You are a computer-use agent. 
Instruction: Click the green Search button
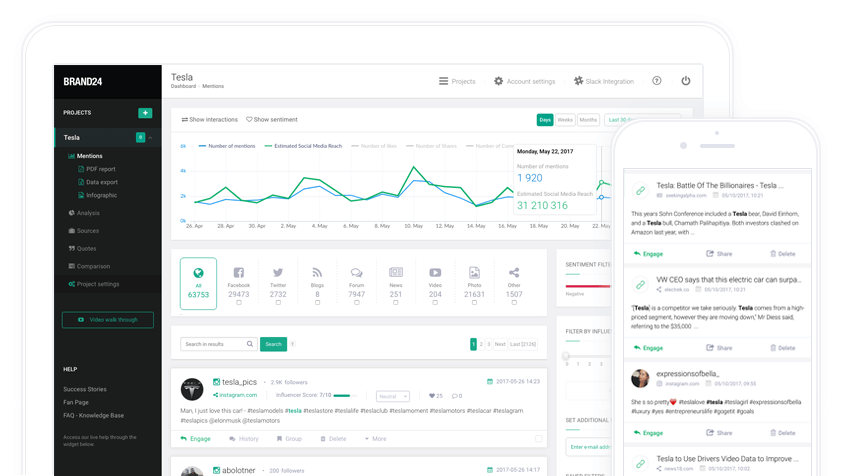click(273, 344)
